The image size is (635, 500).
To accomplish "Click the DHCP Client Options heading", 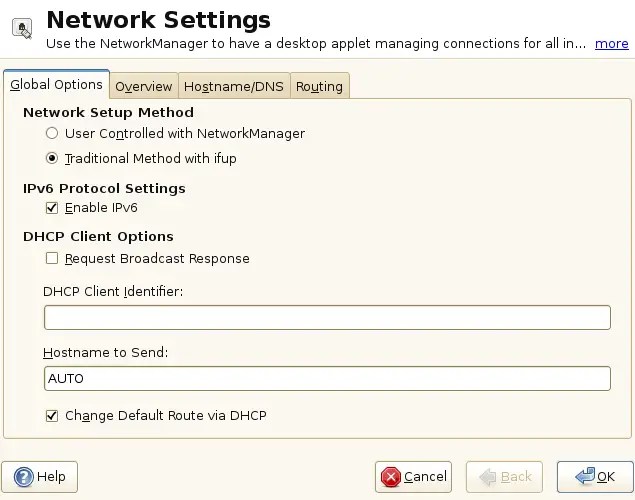I will [x=98, y=236].
